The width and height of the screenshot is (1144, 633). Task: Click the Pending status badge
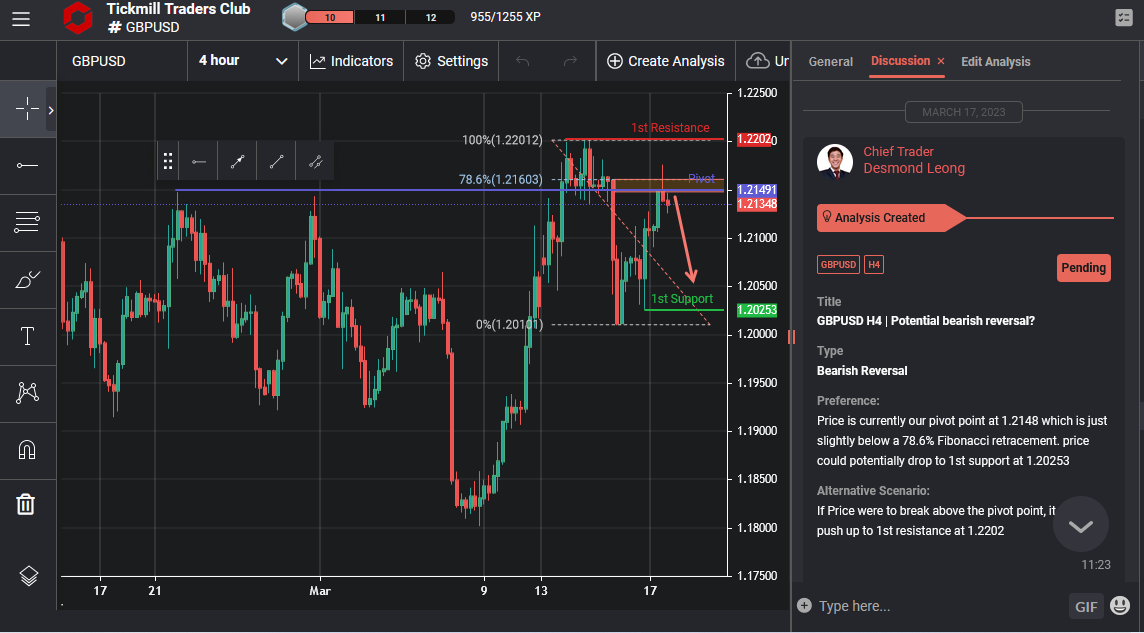coord(1083,268)
